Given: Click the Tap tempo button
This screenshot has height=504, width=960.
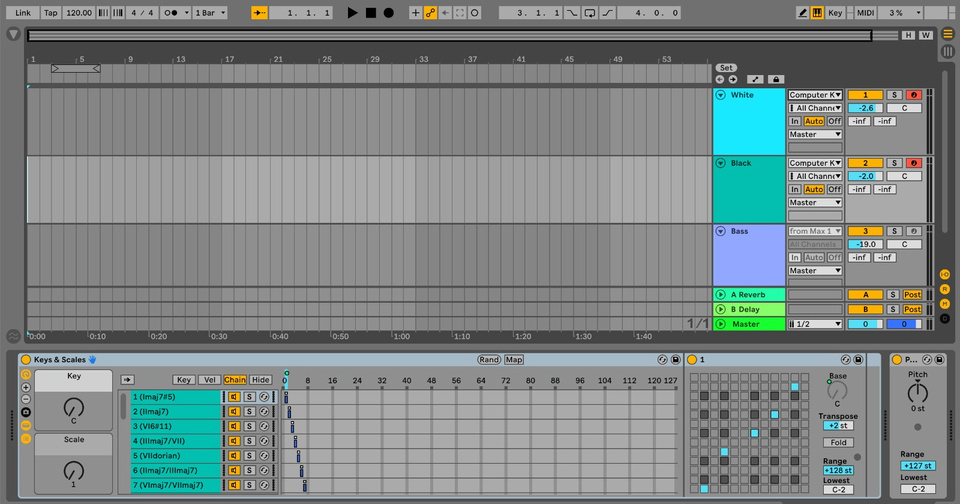Looking at the screenshot, I should click(x=50, y=13).
